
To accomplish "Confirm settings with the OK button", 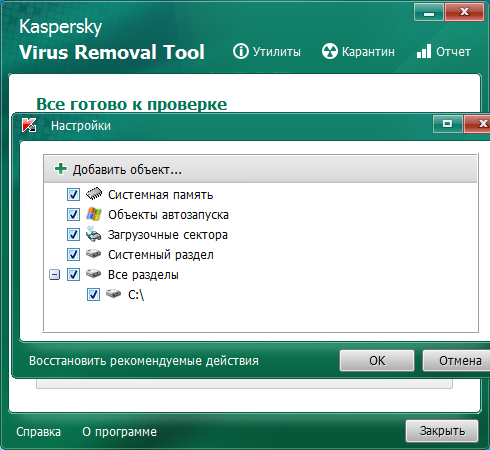I will 377,360.
